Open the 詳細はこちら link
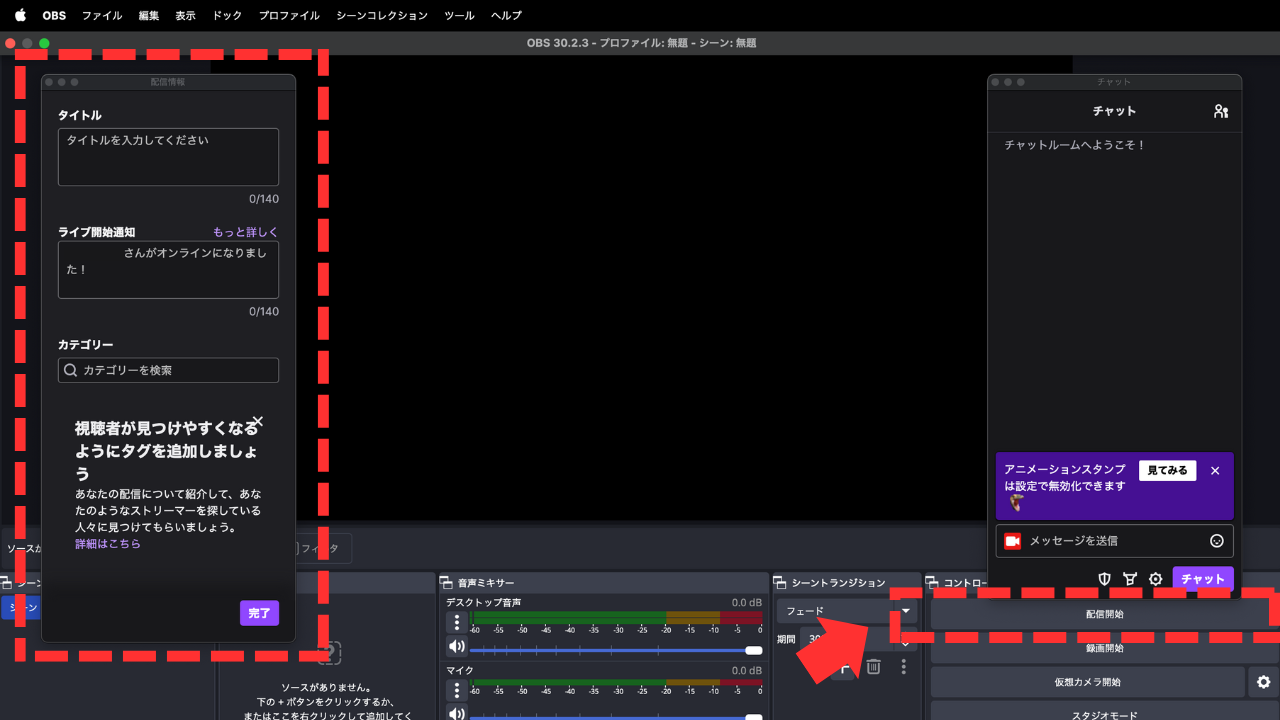The width and height of the screenshot is (1280, 720). coord(108,544)
